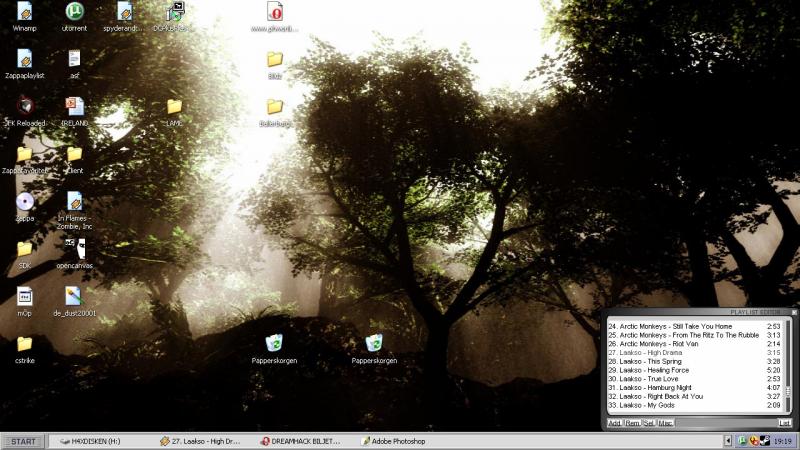Open the playlist Add menu button
The height and width of the screenshot is (450, 800).
click(615, 423)
